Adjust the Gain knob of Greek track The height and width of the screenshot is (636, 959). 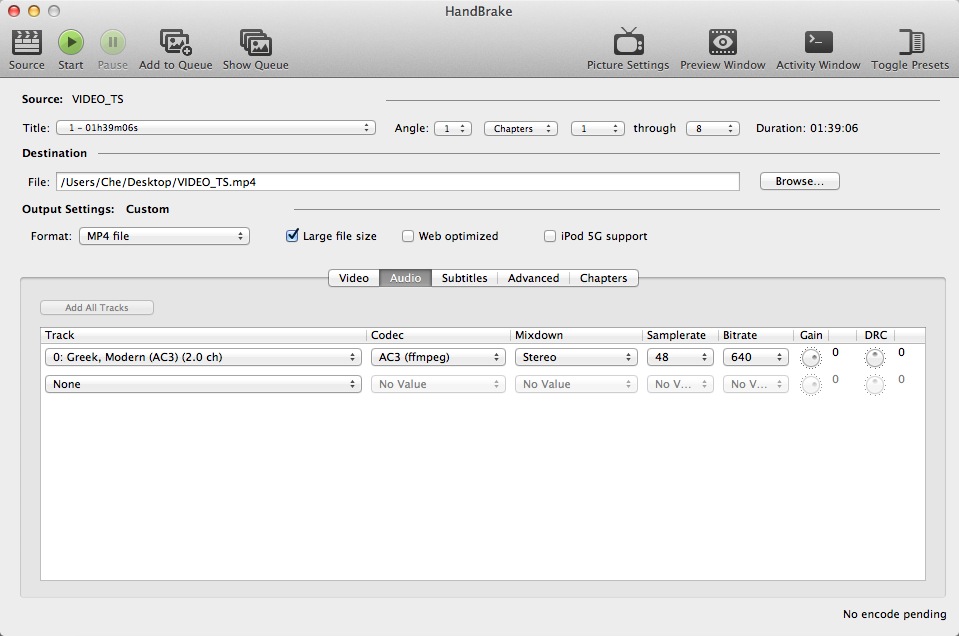pos(811,358)
